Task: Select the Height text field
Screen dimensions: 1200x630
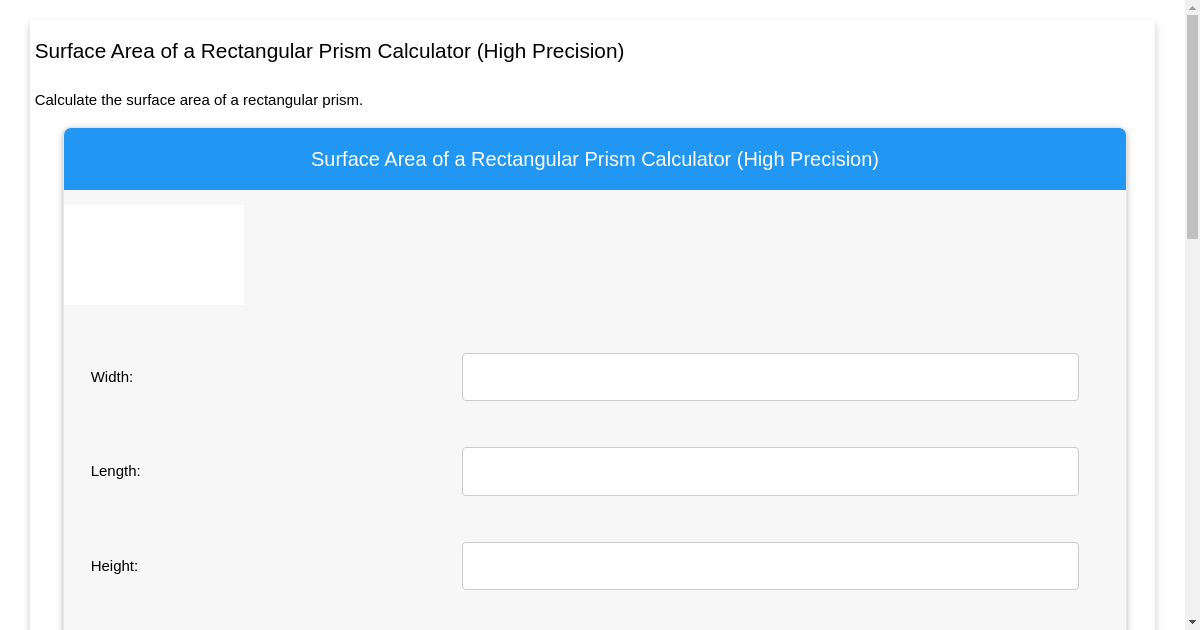Action: click(770, 566)
